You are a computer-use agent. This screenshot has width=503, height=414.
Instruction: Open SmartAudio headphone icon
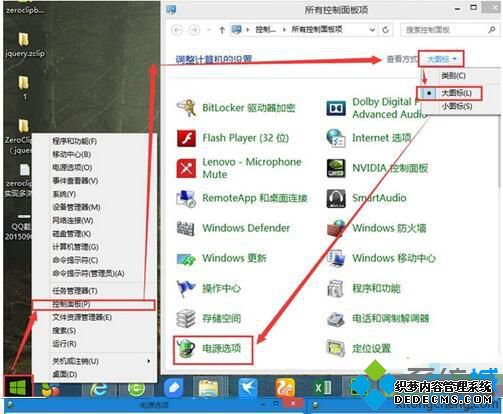pyautogui.click(x=336, y=198)
